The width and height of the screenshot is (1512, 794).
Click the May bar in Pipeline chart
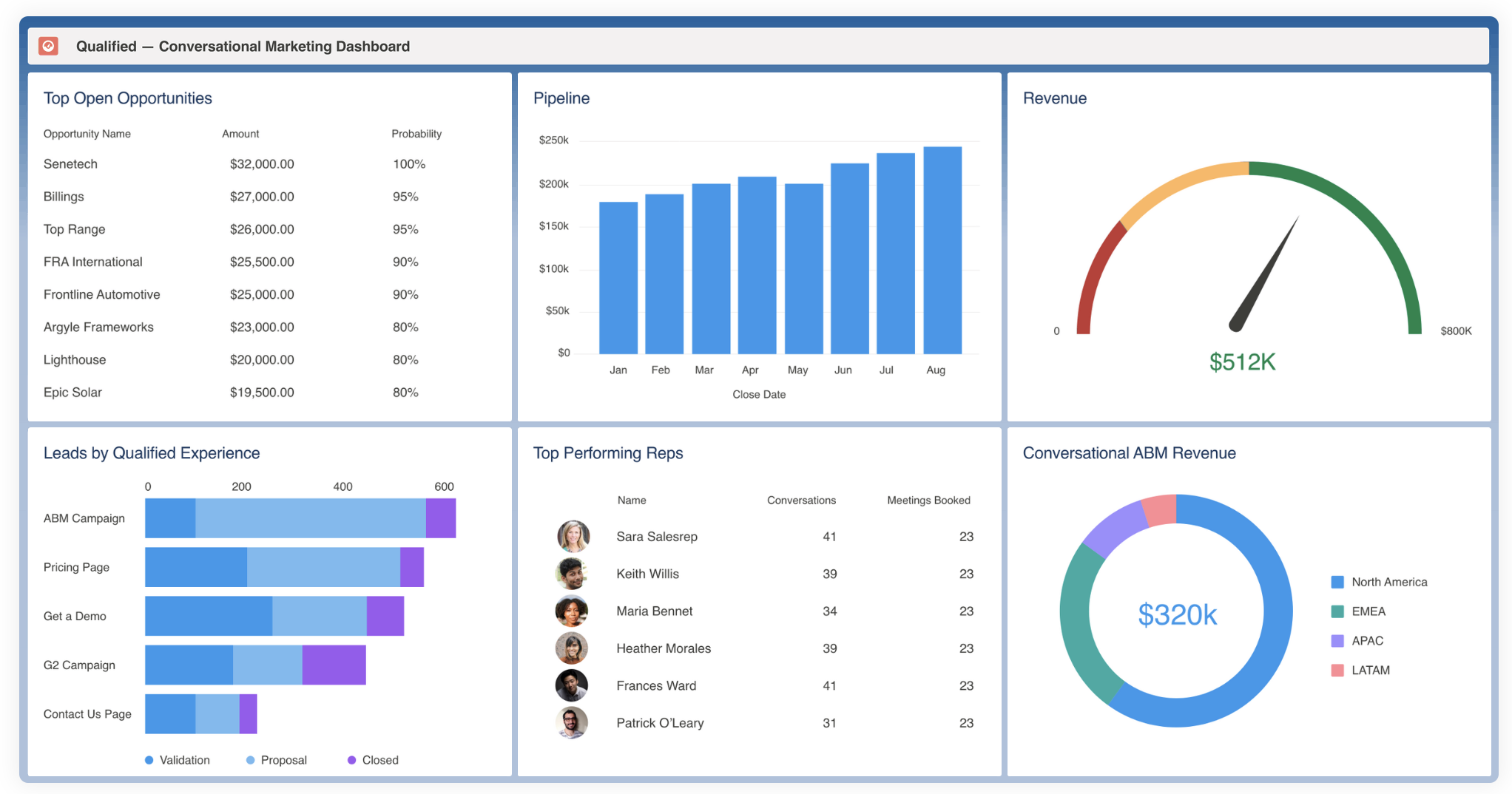[x=804, y=269]
